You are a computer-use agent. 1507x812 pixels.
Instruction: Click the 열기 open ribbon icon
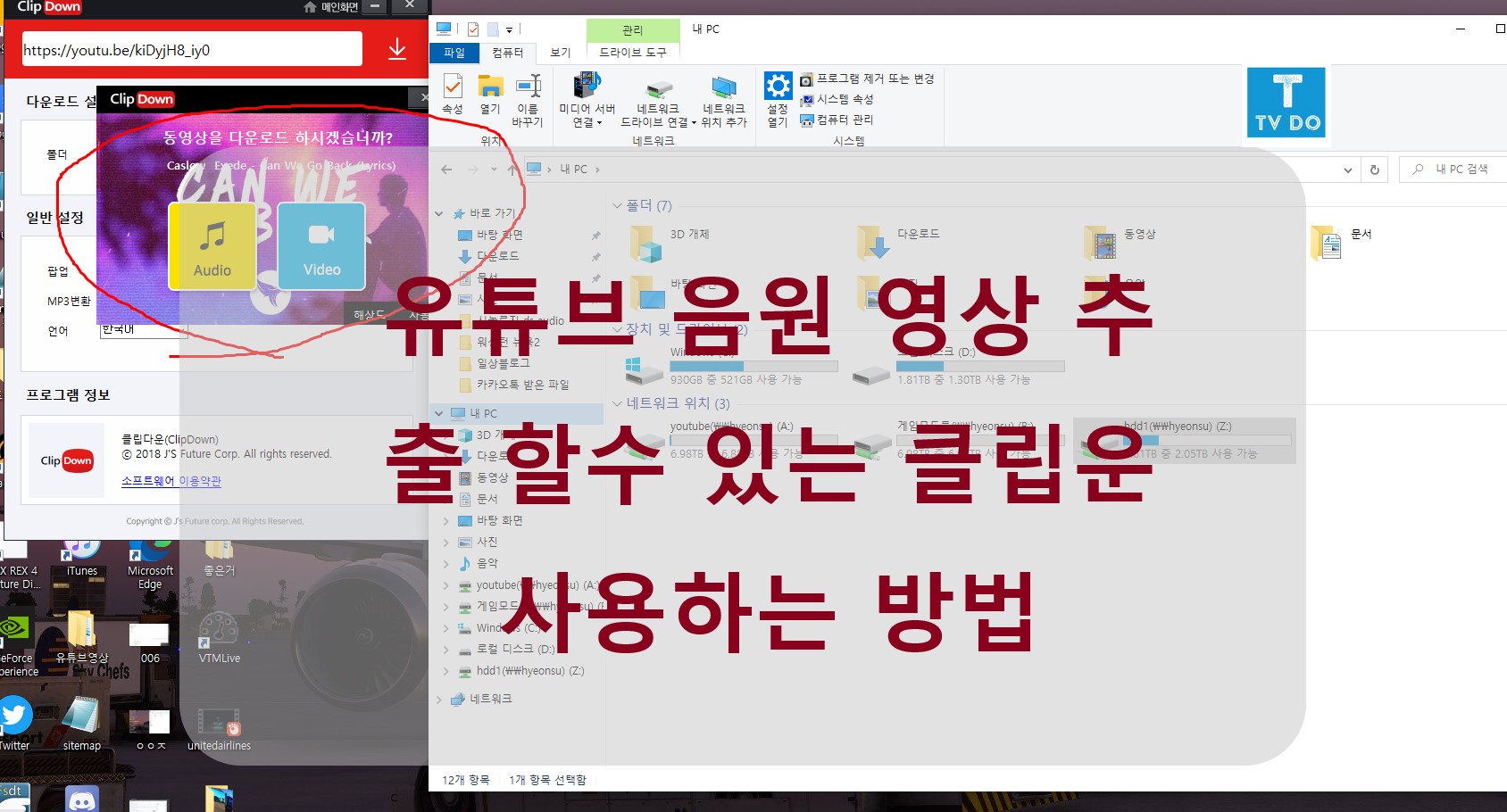click(490, 94)
